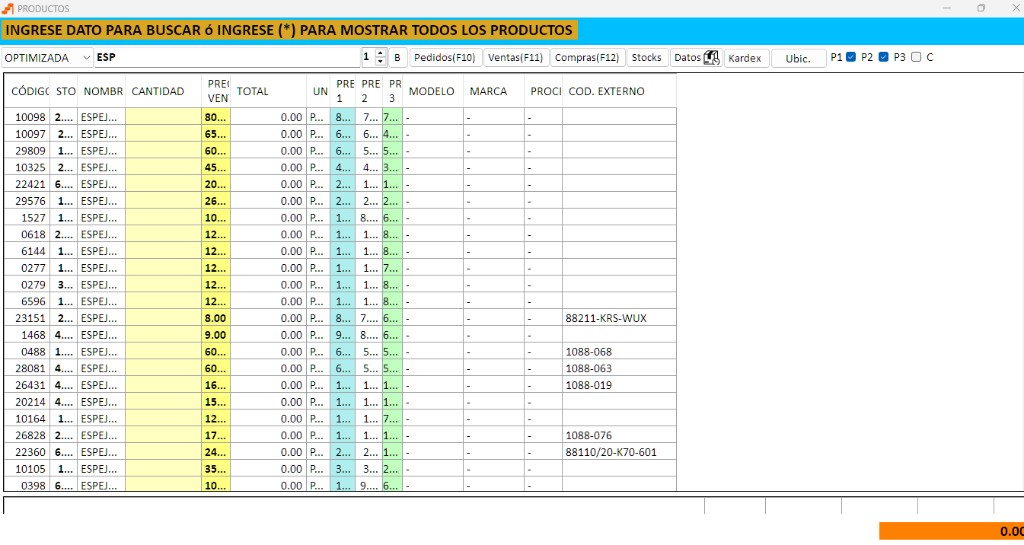This screenshot has width=1024, height=545.
Task: Select product code 26431 cell
Action: click(27, 385)
